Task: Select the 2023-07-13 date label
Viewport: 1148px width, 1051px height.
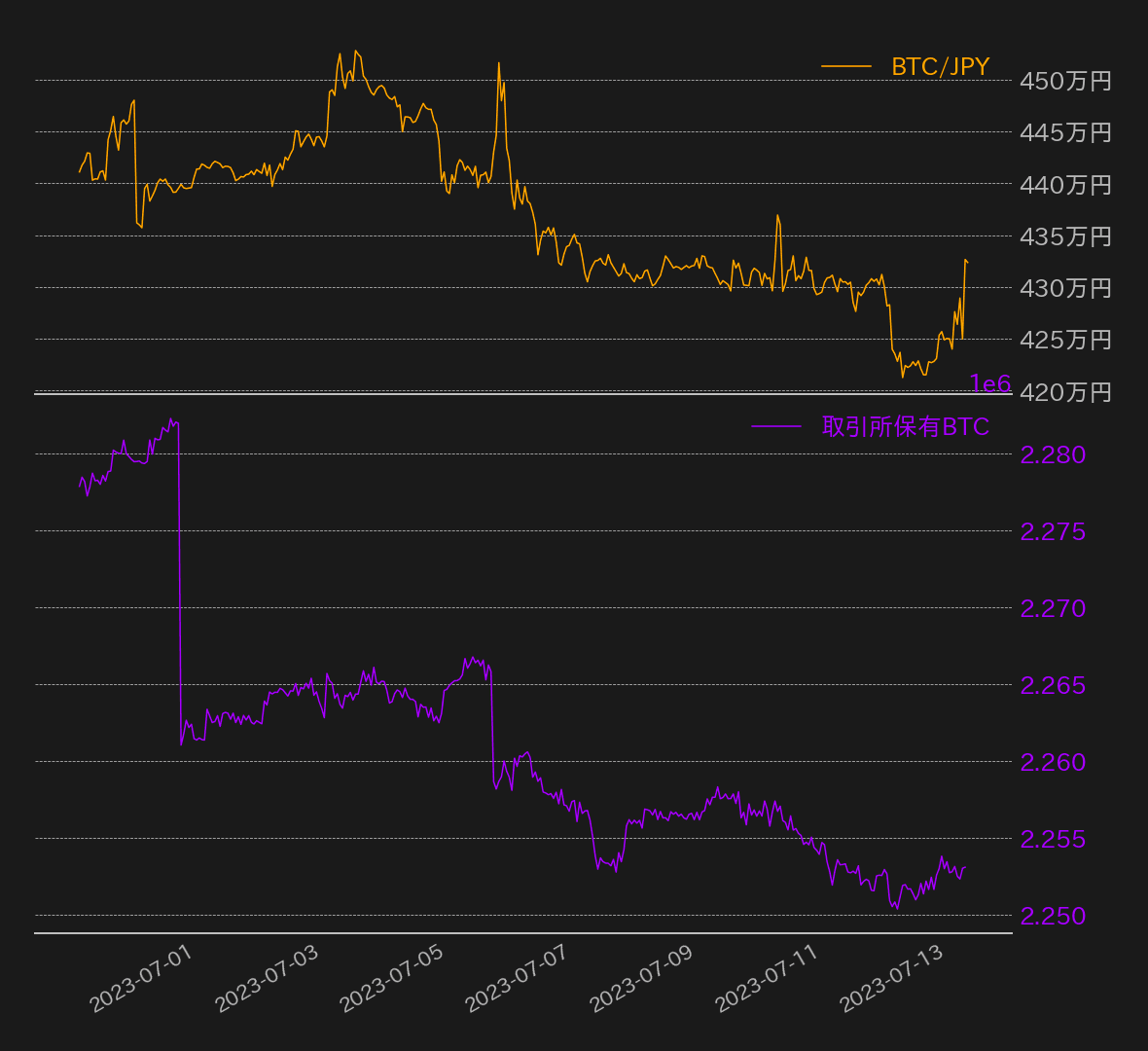Action: click(891, 979)
